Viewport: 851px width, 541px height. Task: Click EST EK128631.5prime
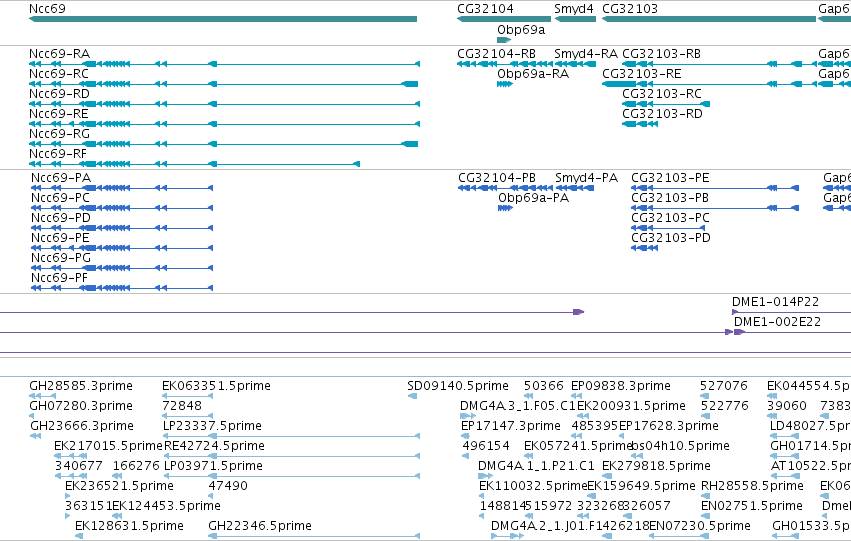129,526
